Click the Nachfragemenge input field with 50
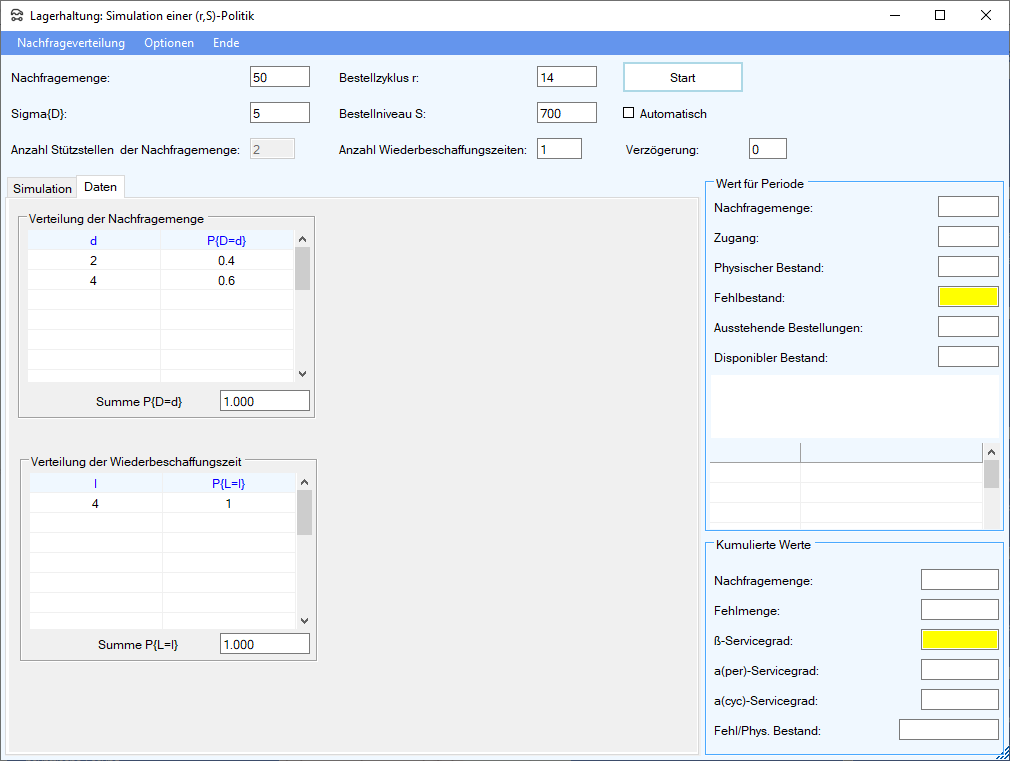Screen dimensions: 1010x761 click(279, 77)
